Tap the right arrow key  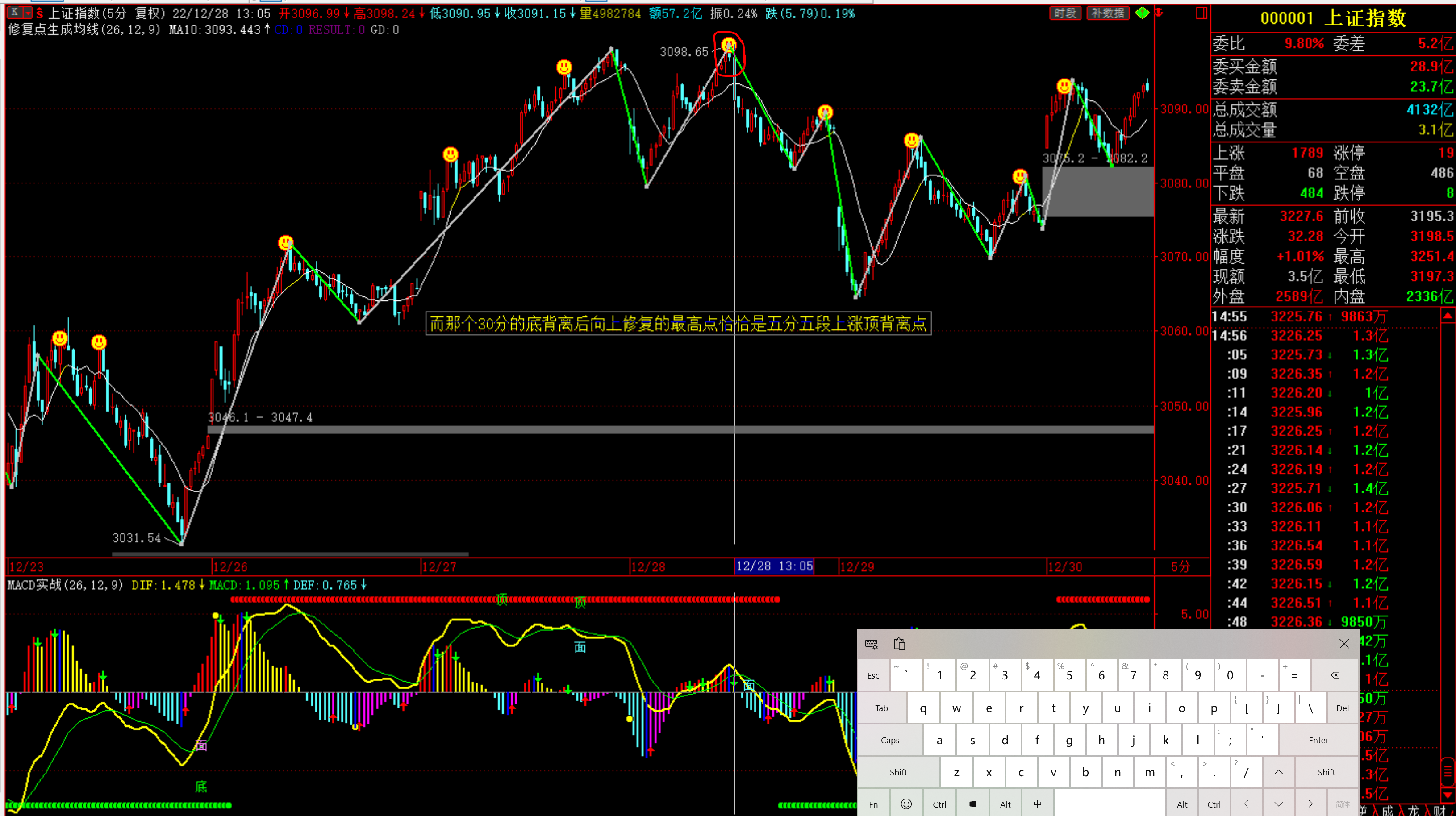(1311, 804)
